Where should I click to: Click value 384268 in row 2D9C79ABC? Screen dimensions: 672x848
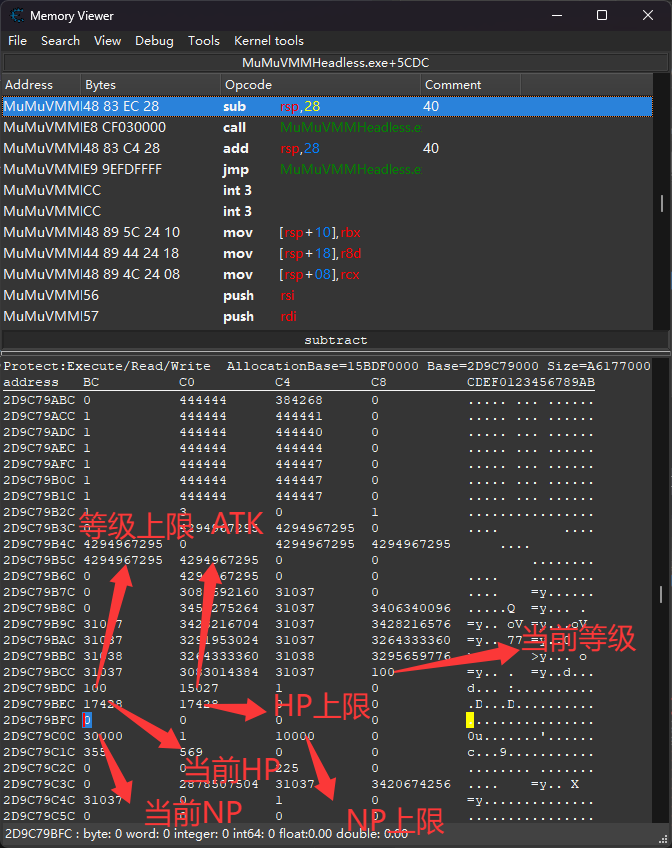click(x=298, y=400)
